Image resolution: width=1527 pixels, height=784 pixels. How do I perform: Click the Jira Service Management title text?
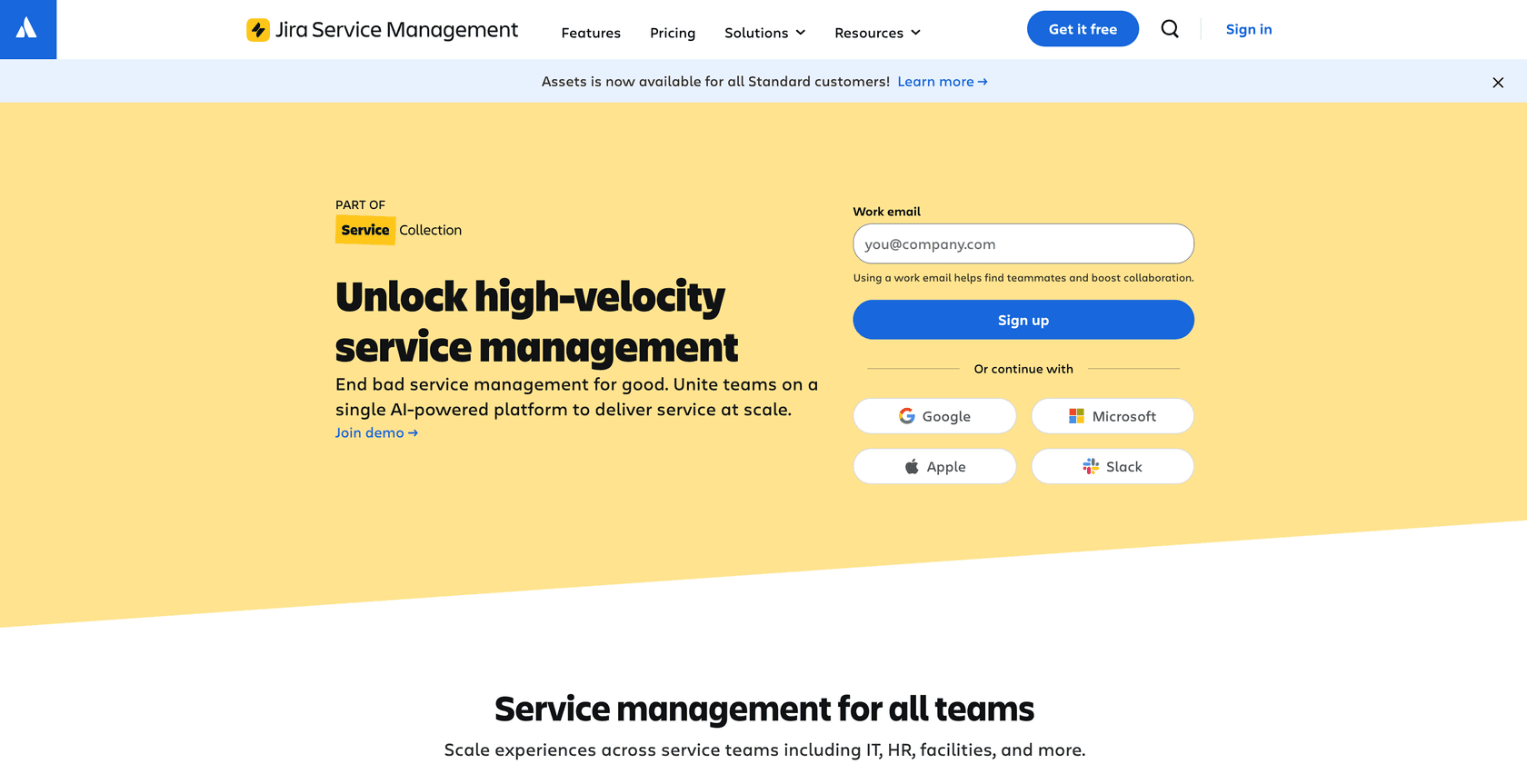tap(396, 30)
